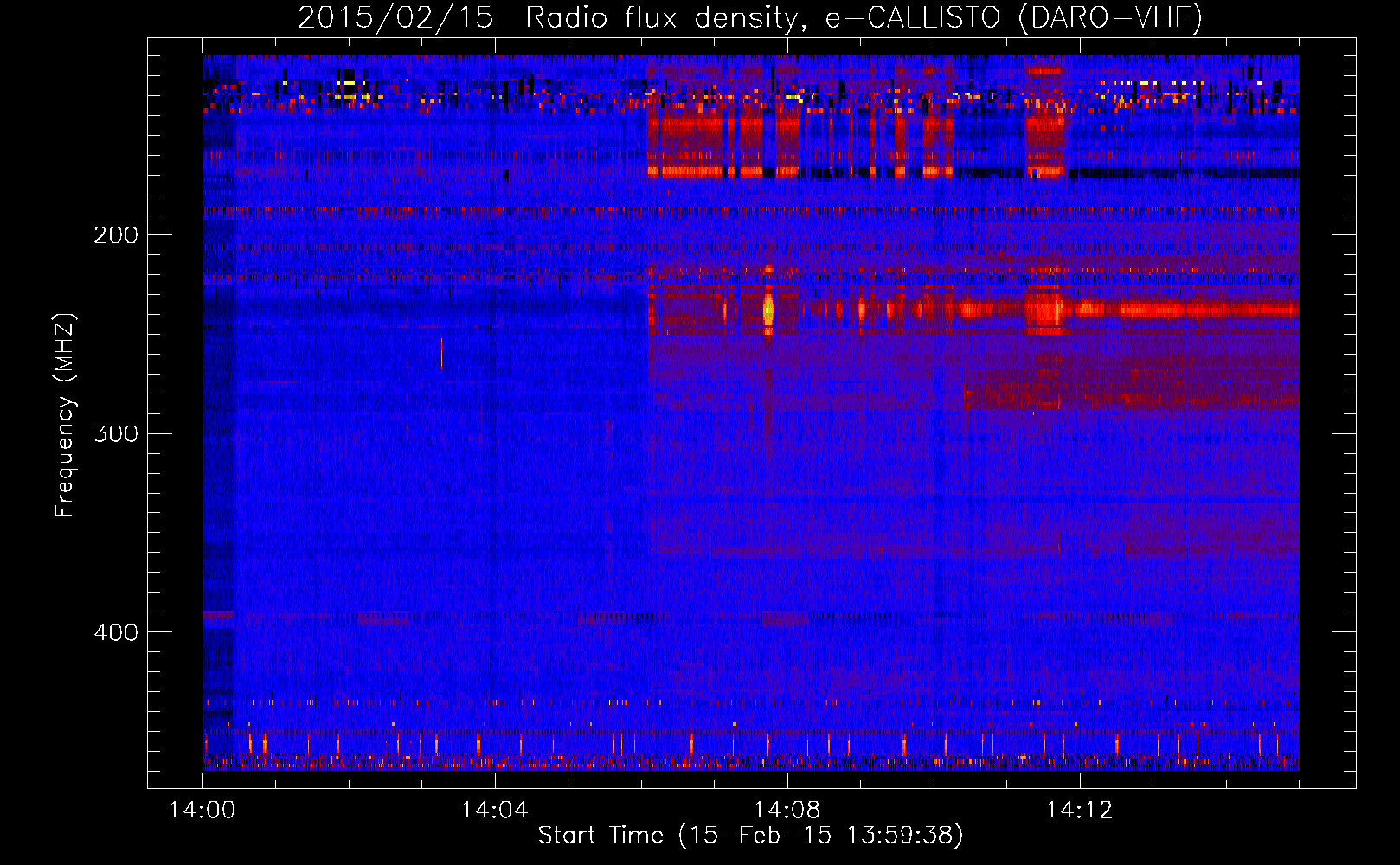This screenshot has width=1400, height=865.
Task: Click the bright yellow burst near 14:08
Action: [768, 311]
